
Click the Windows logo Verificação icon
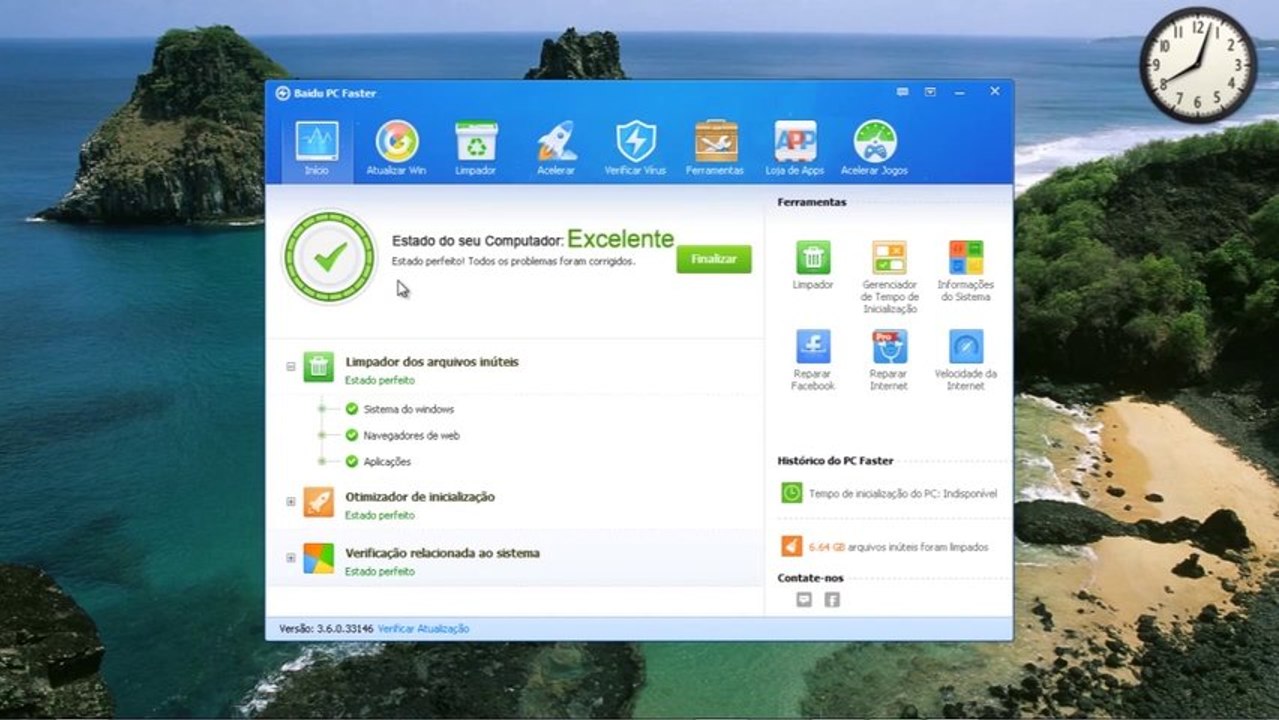click(319, 558)
